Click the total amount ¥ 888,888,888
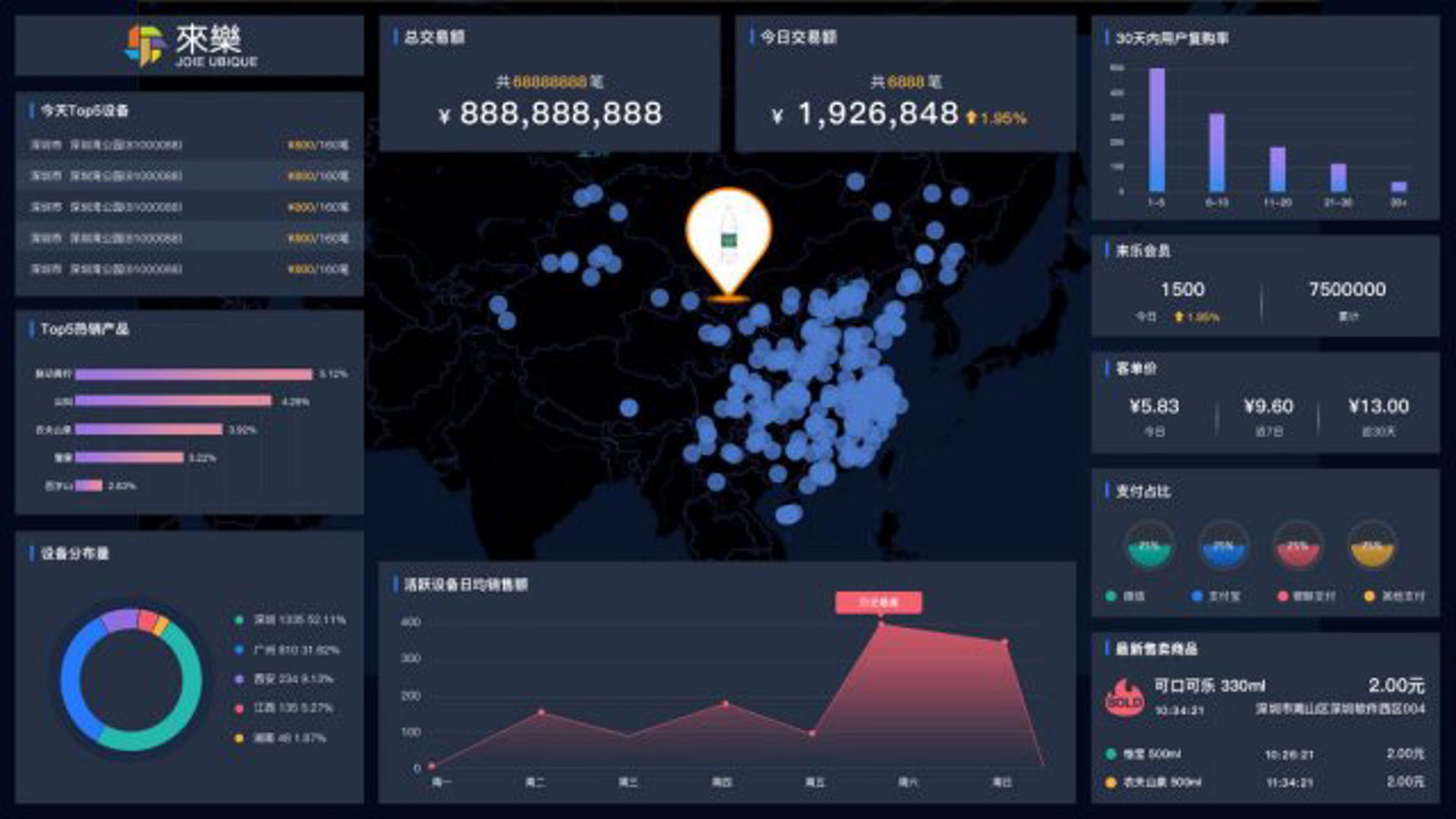 [x=551, y=114]
